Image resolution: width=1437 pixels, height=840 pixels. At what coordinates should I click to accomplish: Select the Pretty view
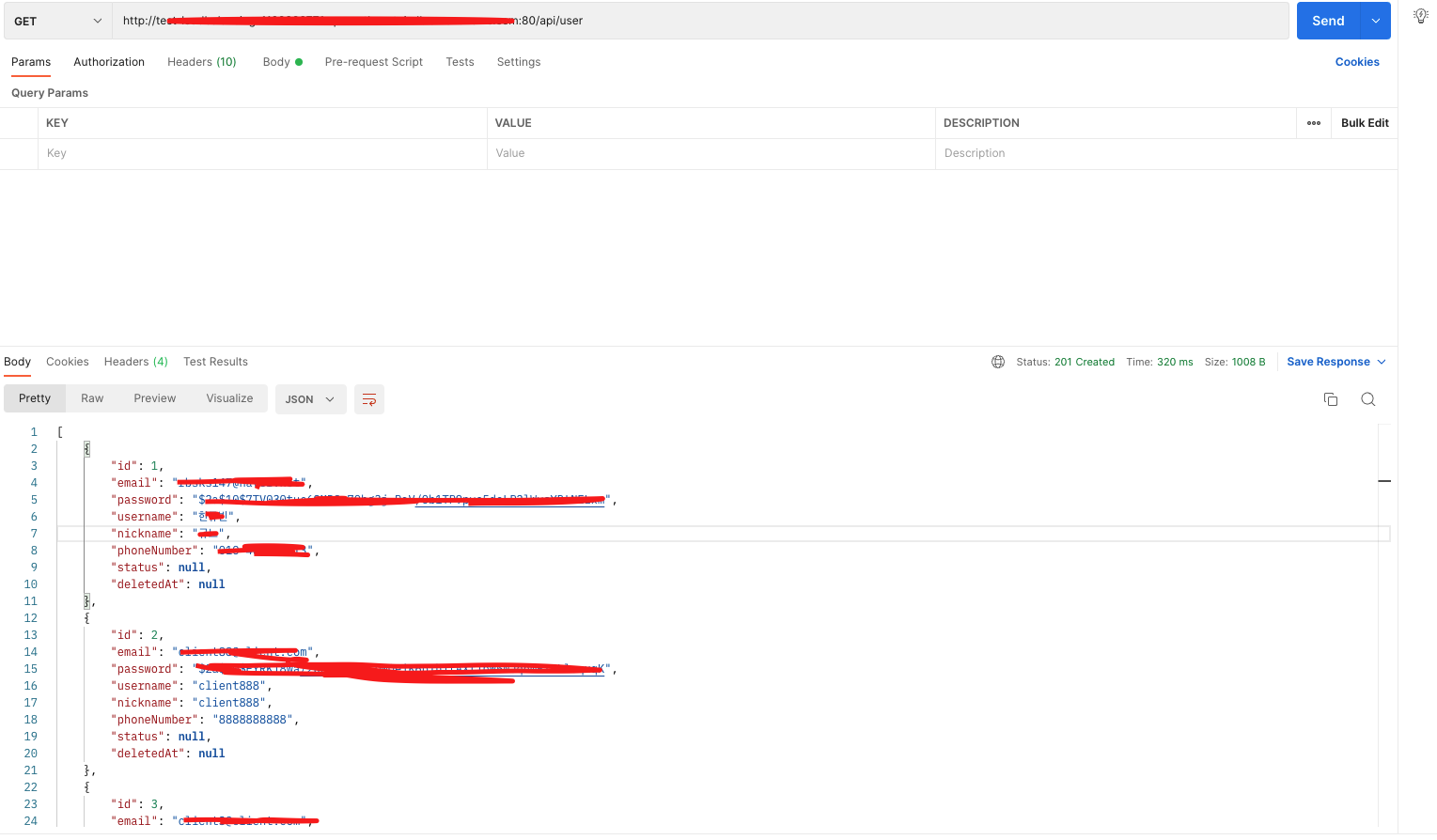click(35, 398)
